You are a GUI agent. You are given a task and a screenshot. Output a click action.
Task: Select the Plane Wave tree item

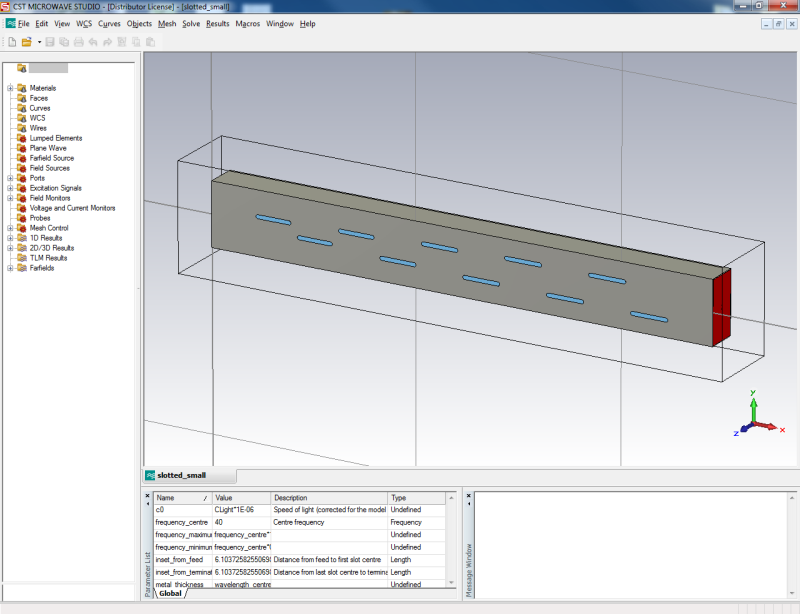tap(48, 148)
